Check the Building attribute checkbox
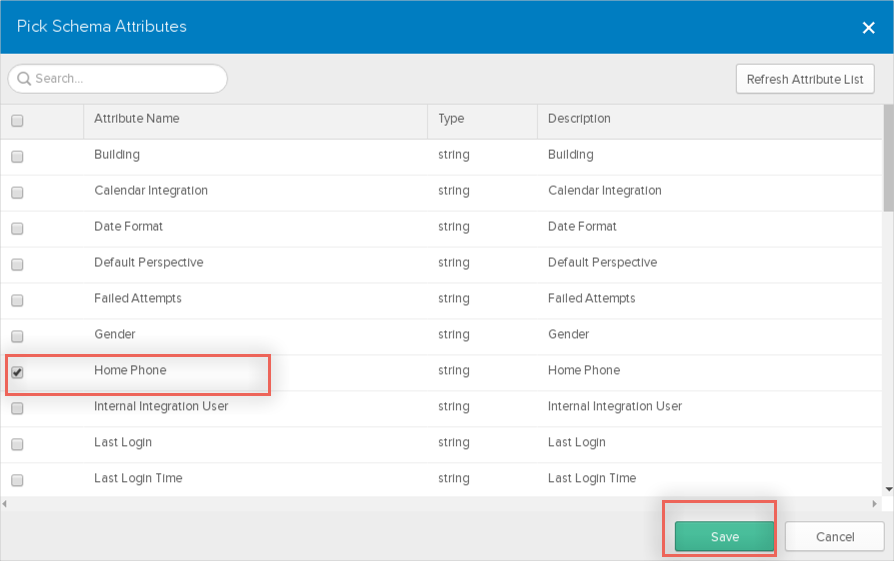This screenshot has width=894, height=561. [x=17, y=157]
